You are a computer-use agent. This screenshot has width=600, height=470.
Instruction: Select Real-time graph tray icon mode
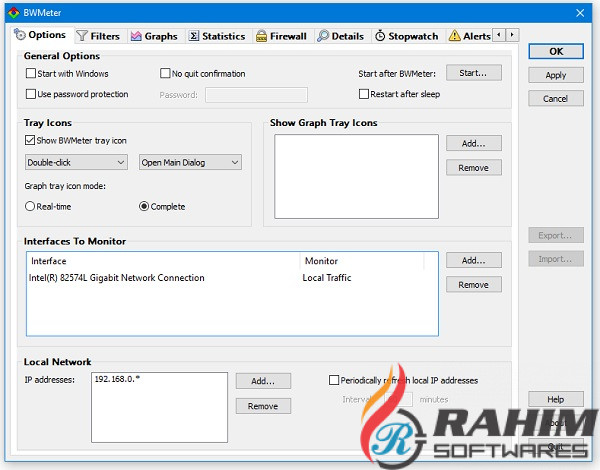(x=30, y=206)
